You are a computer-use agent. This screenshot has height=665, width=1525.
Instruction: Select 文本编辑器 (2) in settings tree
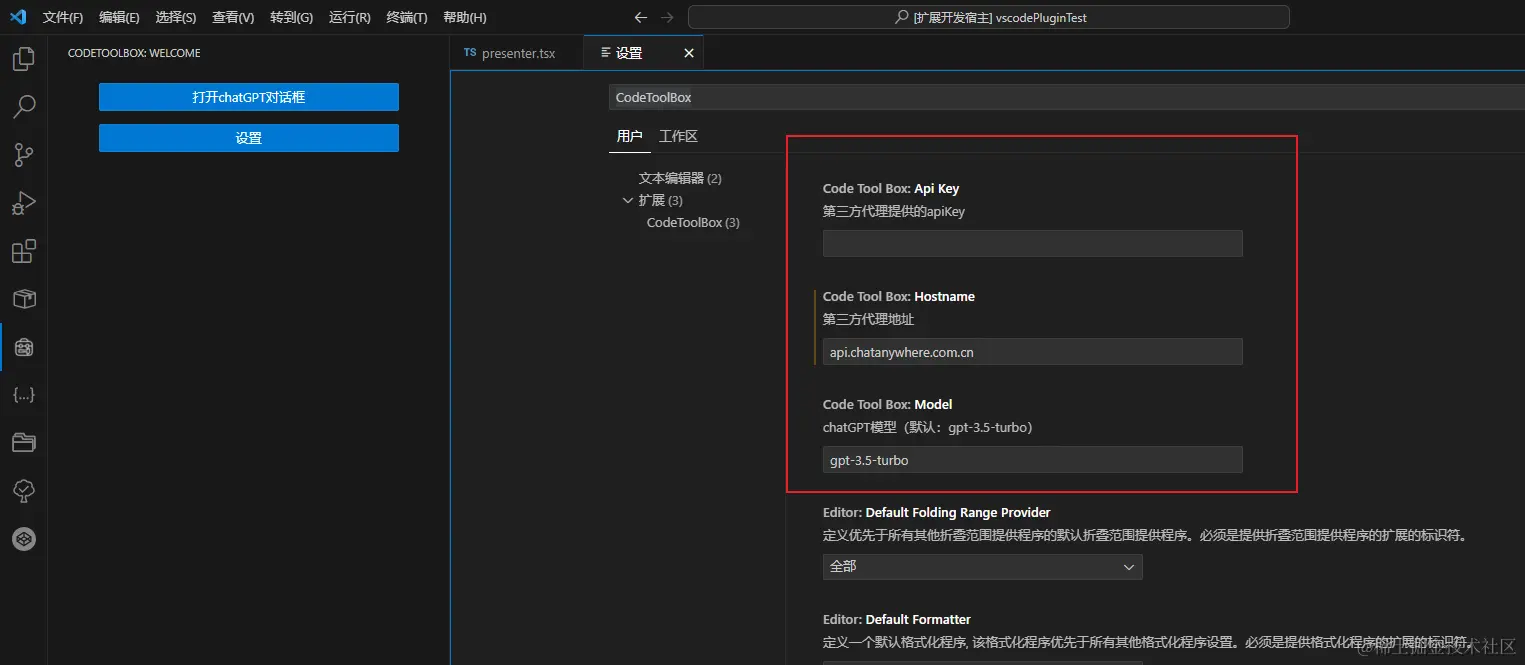coord(680,178)
